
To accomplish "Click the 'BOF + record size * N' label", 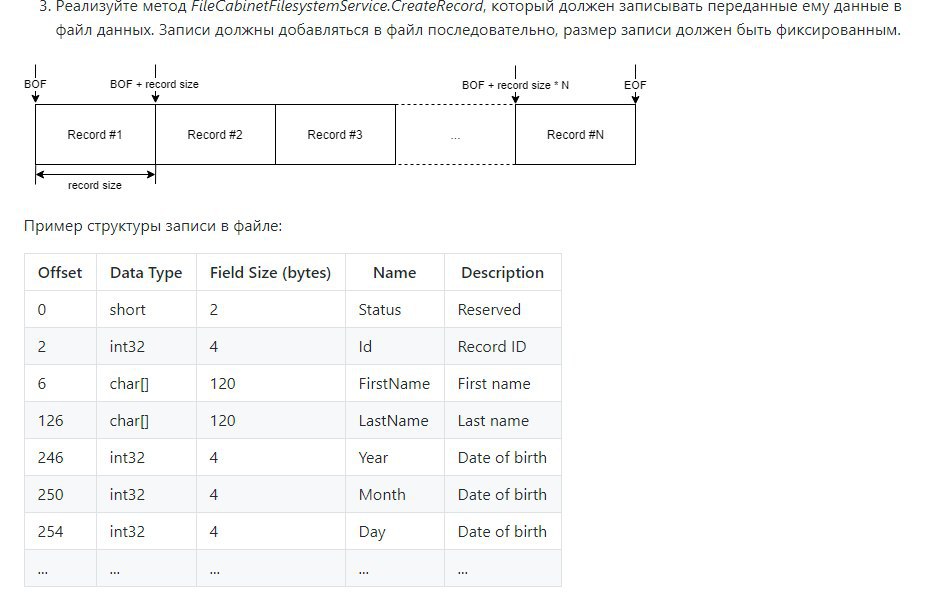I will 515,85.
